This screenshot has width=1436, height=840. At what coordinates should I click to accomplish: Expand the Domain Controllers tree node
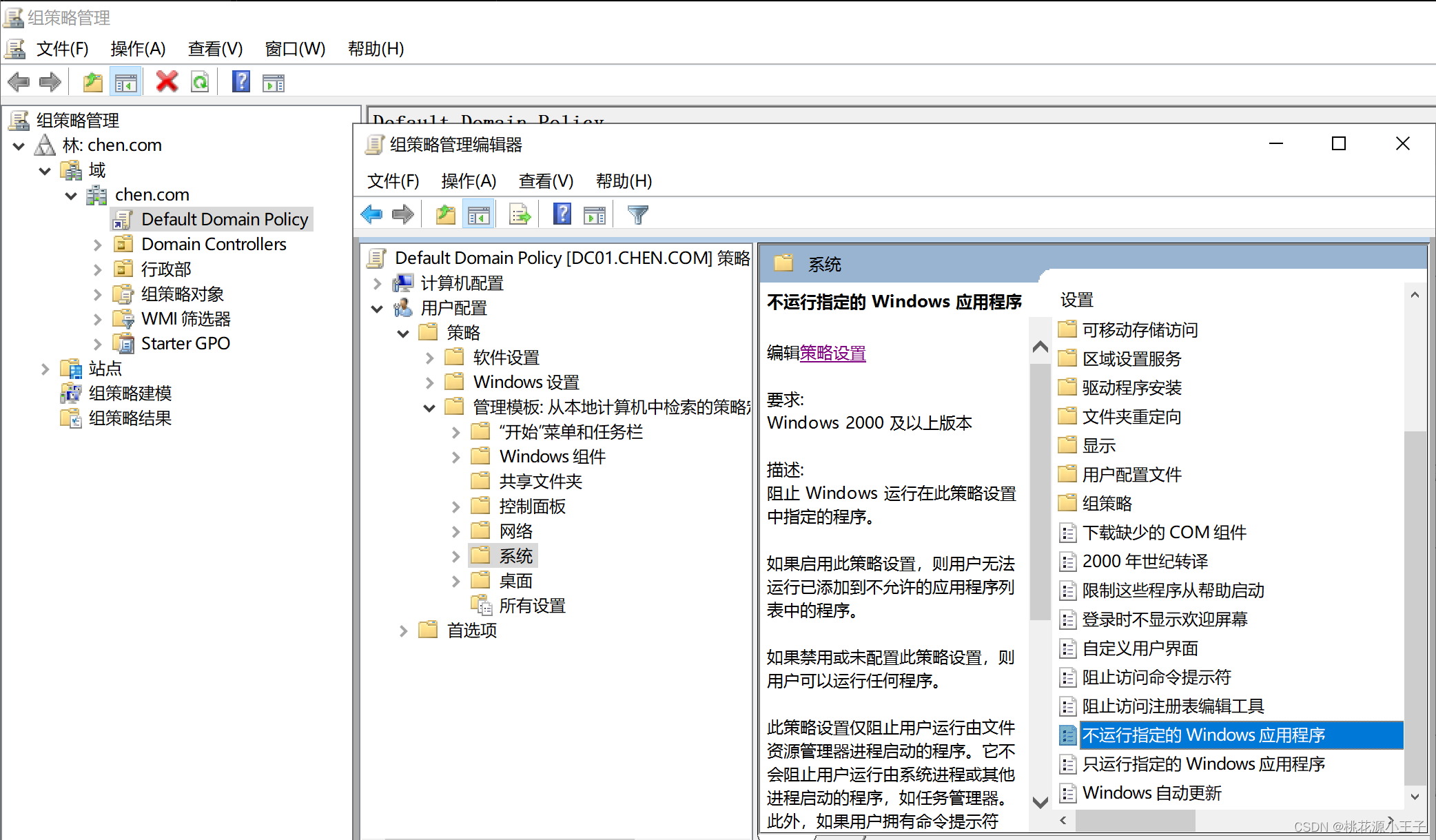tap(97, 245)
